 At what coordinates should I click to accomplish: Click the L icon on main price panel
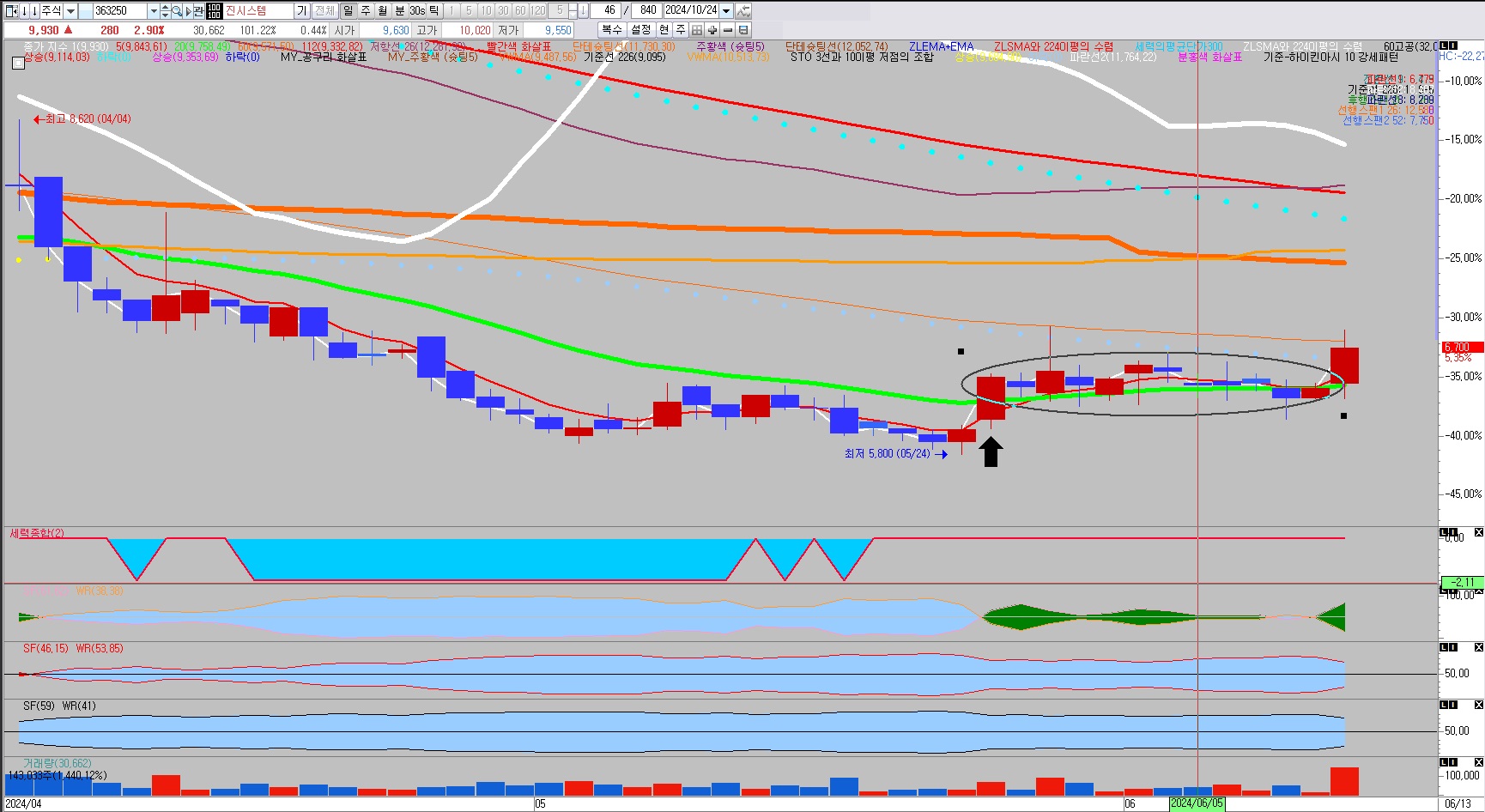[1444, 45]
